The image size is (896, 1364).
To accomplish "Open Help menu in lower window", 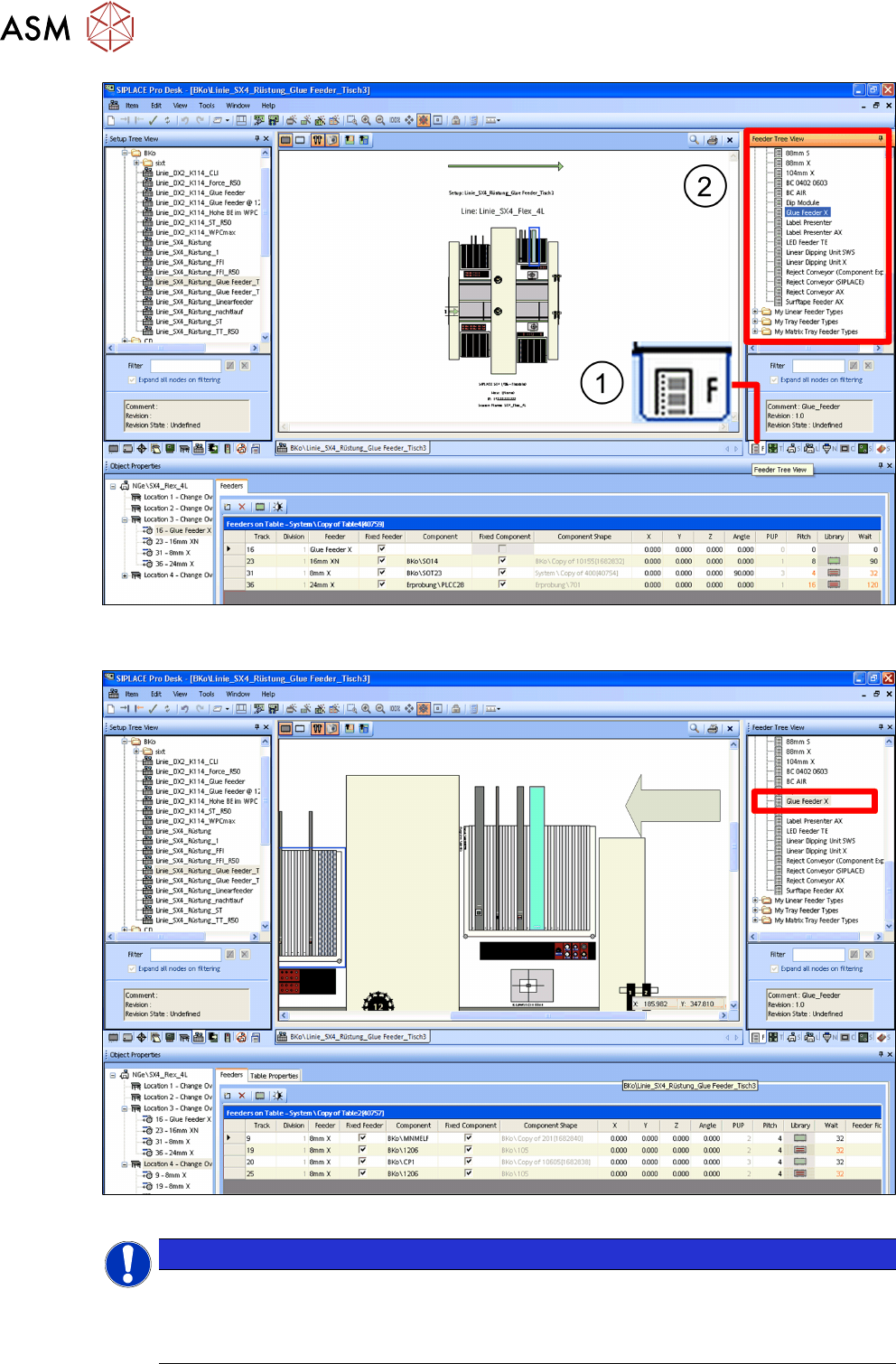I will click(x=268, y=695).
